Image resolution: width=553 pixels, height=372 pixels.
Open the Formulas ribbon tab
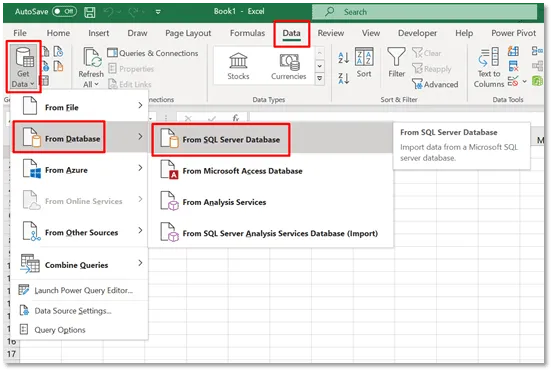point(247,33)
